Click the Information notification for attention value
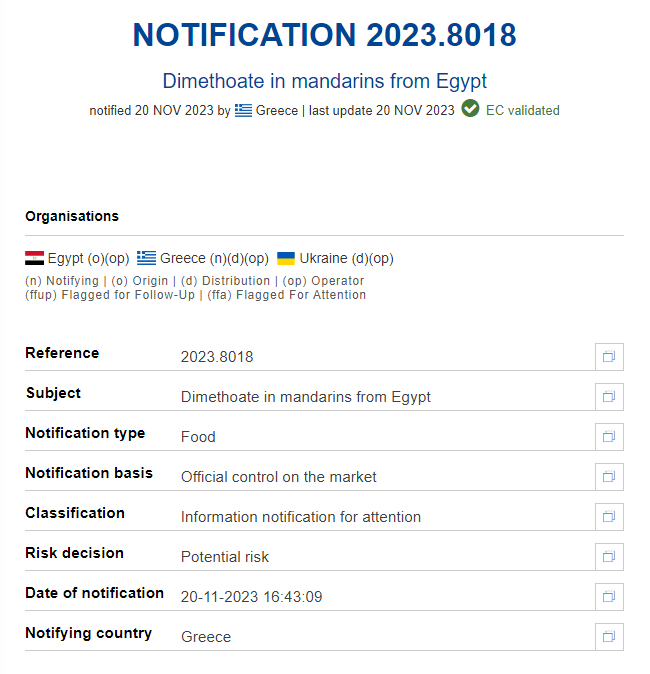Screen dimensions: 650x674 click(300, 517)
